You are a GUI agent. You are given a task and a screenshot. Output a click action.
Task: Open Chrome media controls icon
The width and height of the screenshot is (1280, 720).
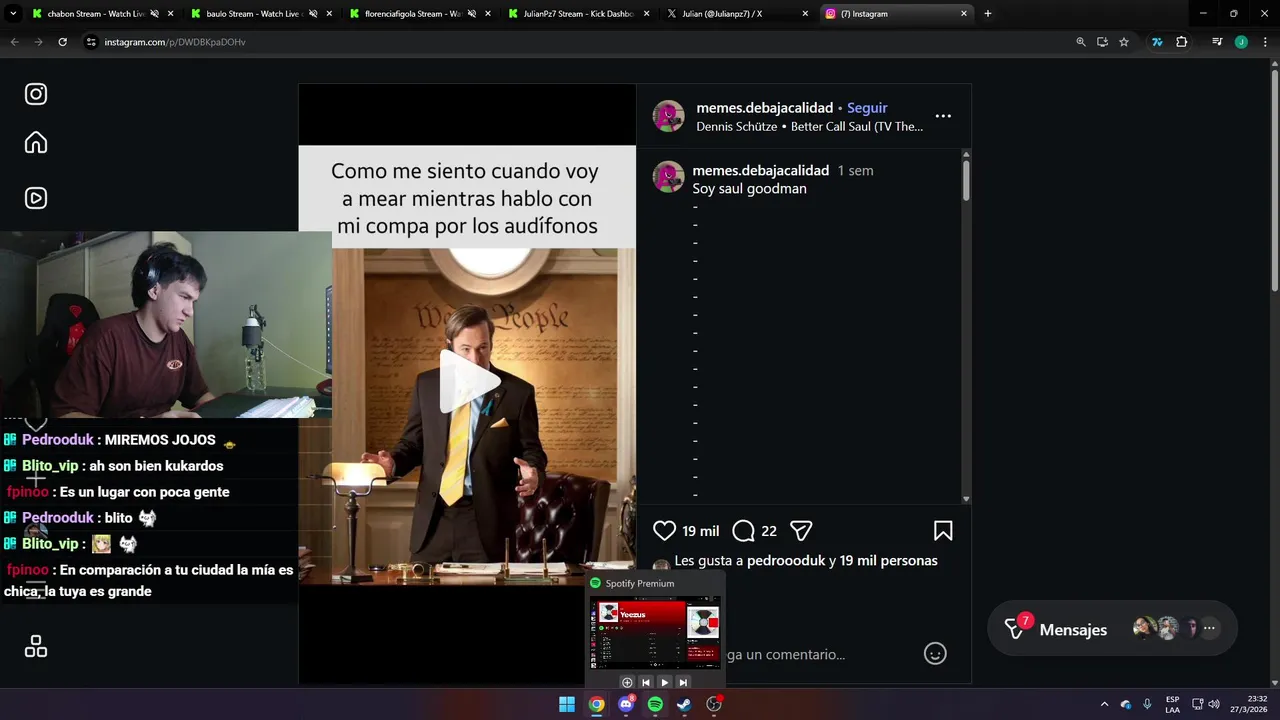click(x=1217, y=42)
